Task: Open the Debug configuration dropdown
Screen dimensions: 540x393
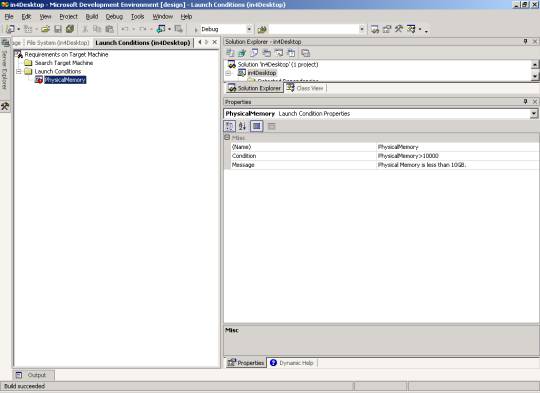Action: coord(249,29)
